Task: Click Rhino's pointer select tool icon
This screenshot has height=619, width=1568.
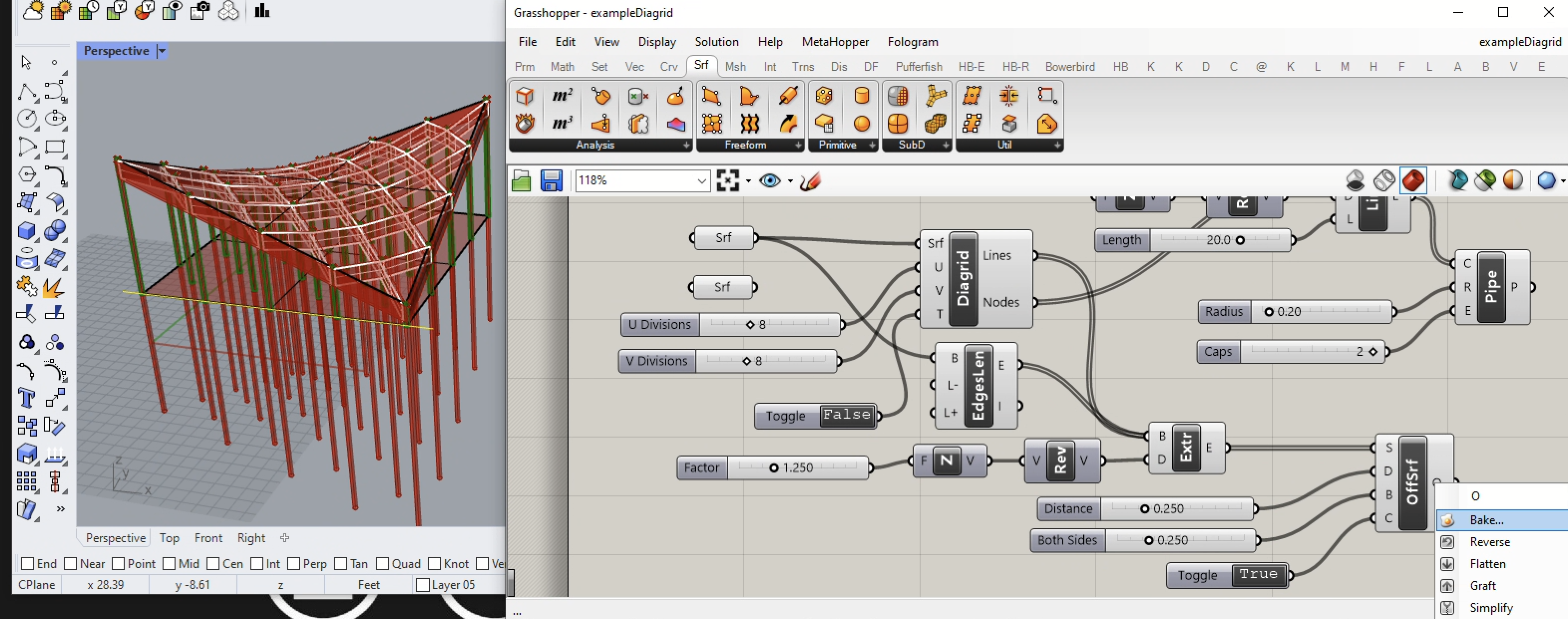Action: (25, 62)
